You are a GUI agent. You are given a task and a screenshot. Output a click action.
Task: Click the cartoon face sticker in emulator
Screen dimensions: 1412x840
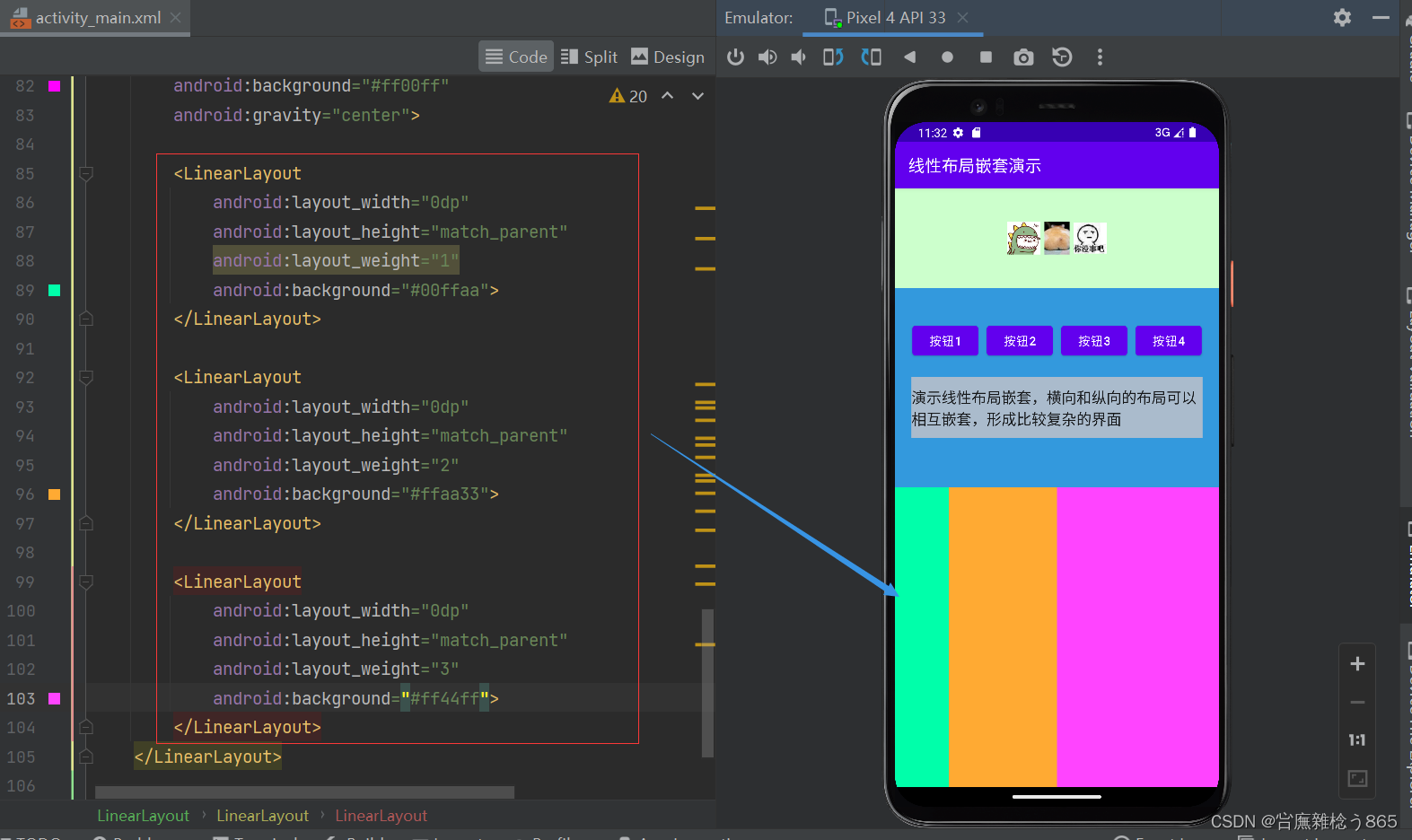1090,239
